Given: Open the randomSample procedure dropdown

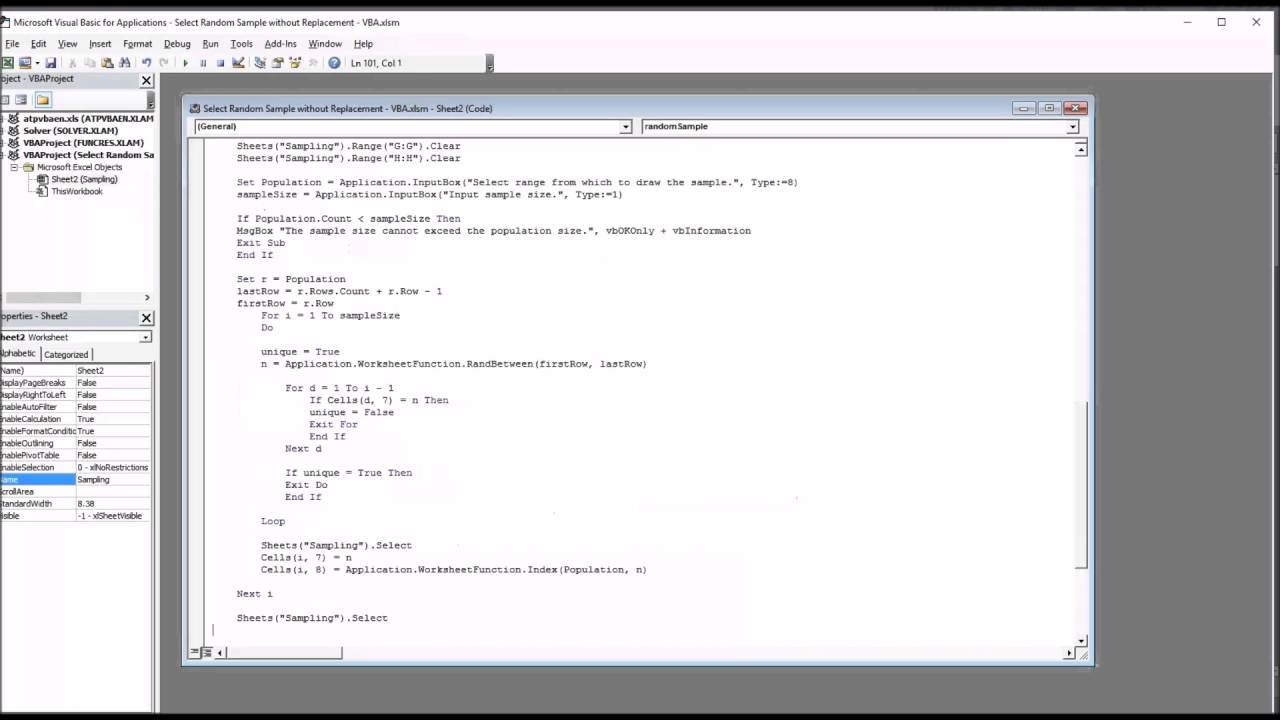Looking at the screenshot, I should pos(1072,127).
